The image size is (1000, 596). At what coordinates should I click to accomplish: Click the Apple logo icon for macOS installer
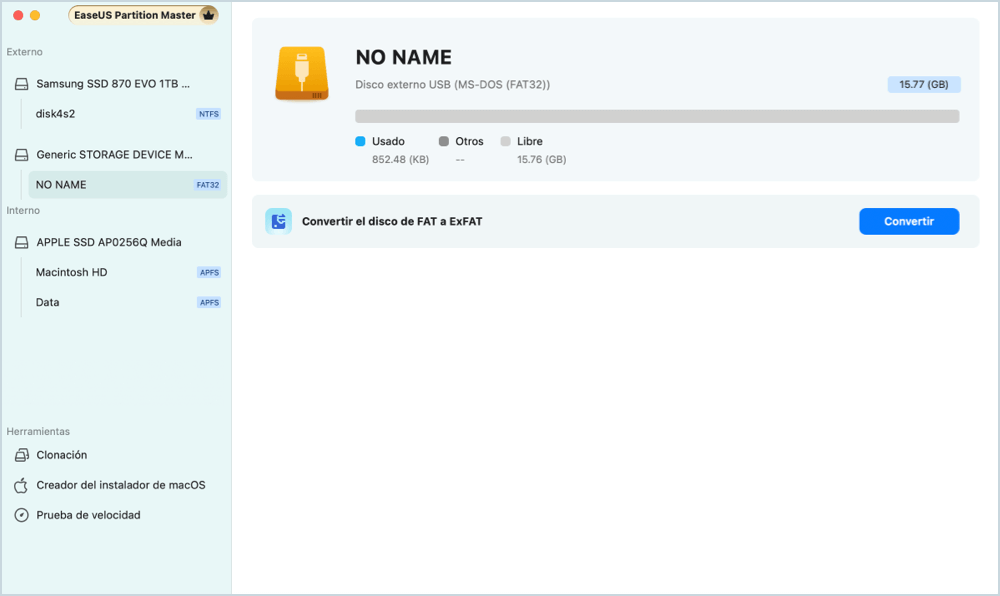(x=21, y=485)
